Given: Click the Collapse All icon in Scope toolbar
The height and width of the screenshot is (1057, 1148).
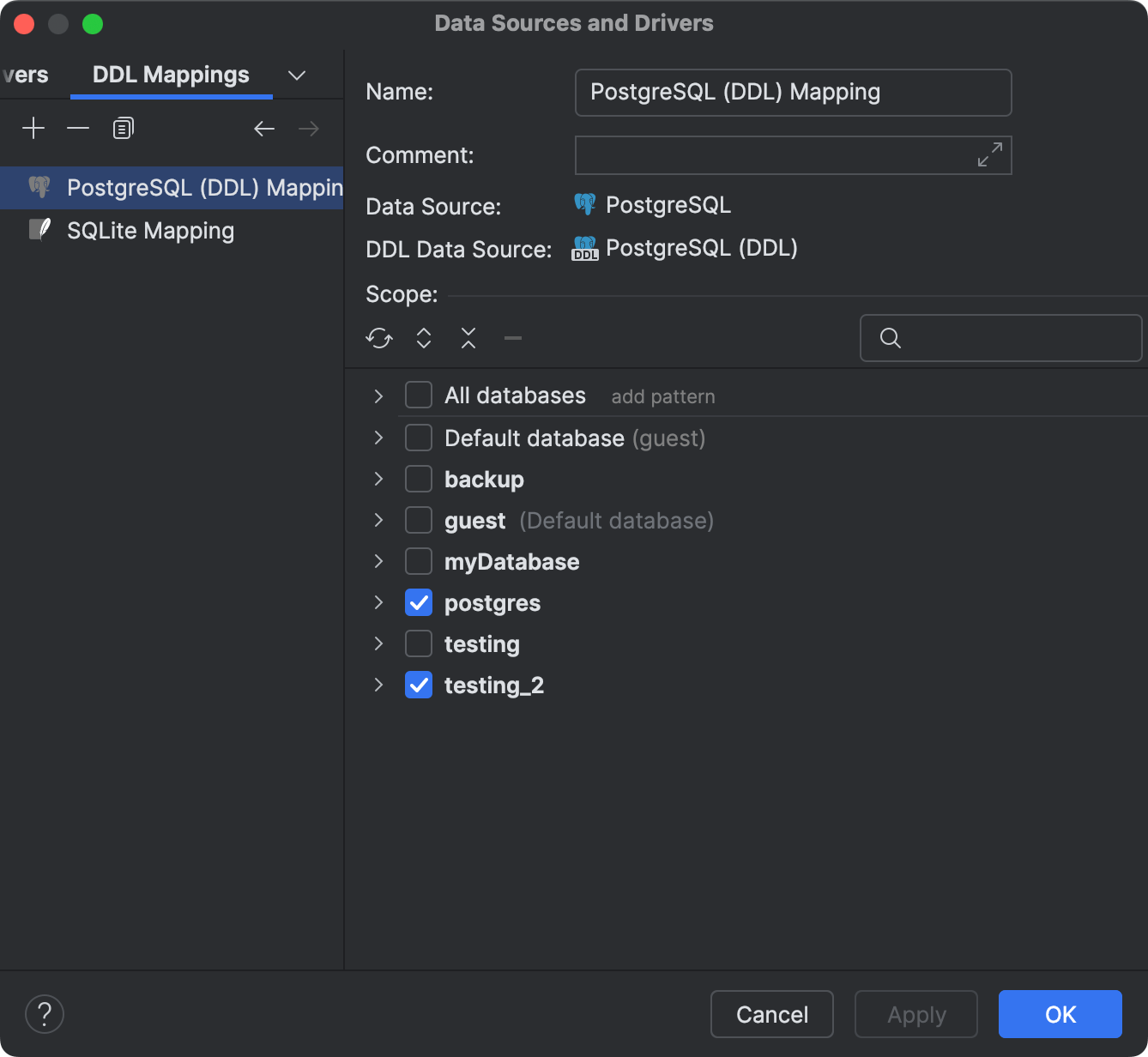Looking at the screenshot, I should coord(468,338).
